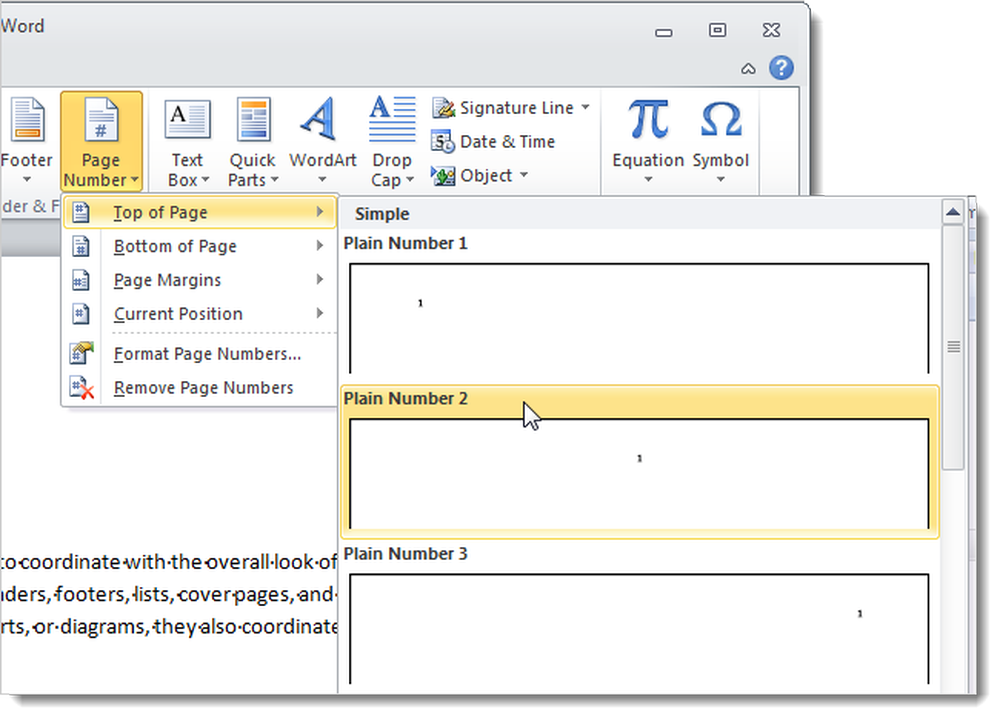Click the Equation pi icon
The width and height of the screenshot is (1000, 718).
[648, 119]
